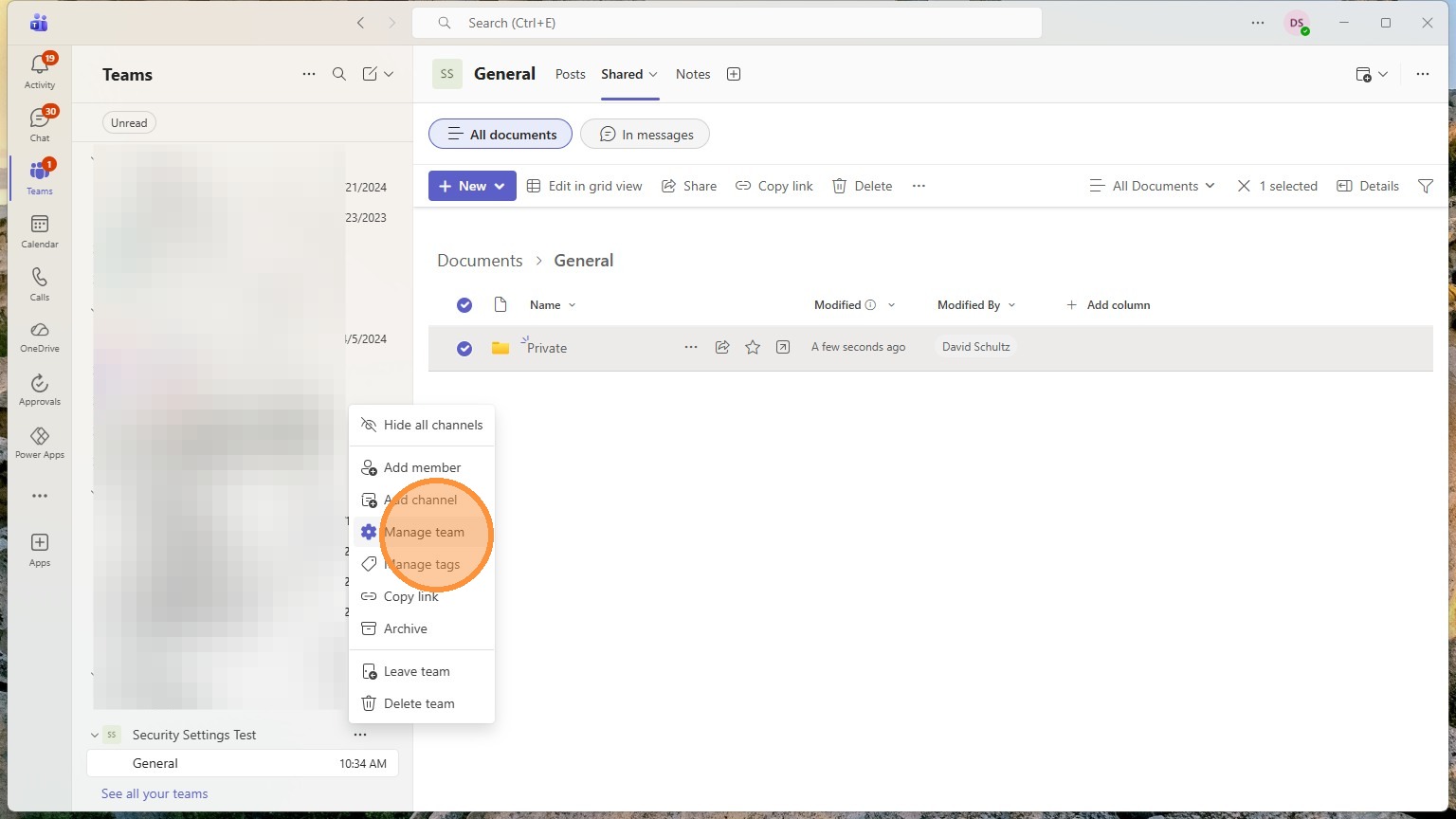Open toolbar overflow menu after Delete

click(919, 186)
